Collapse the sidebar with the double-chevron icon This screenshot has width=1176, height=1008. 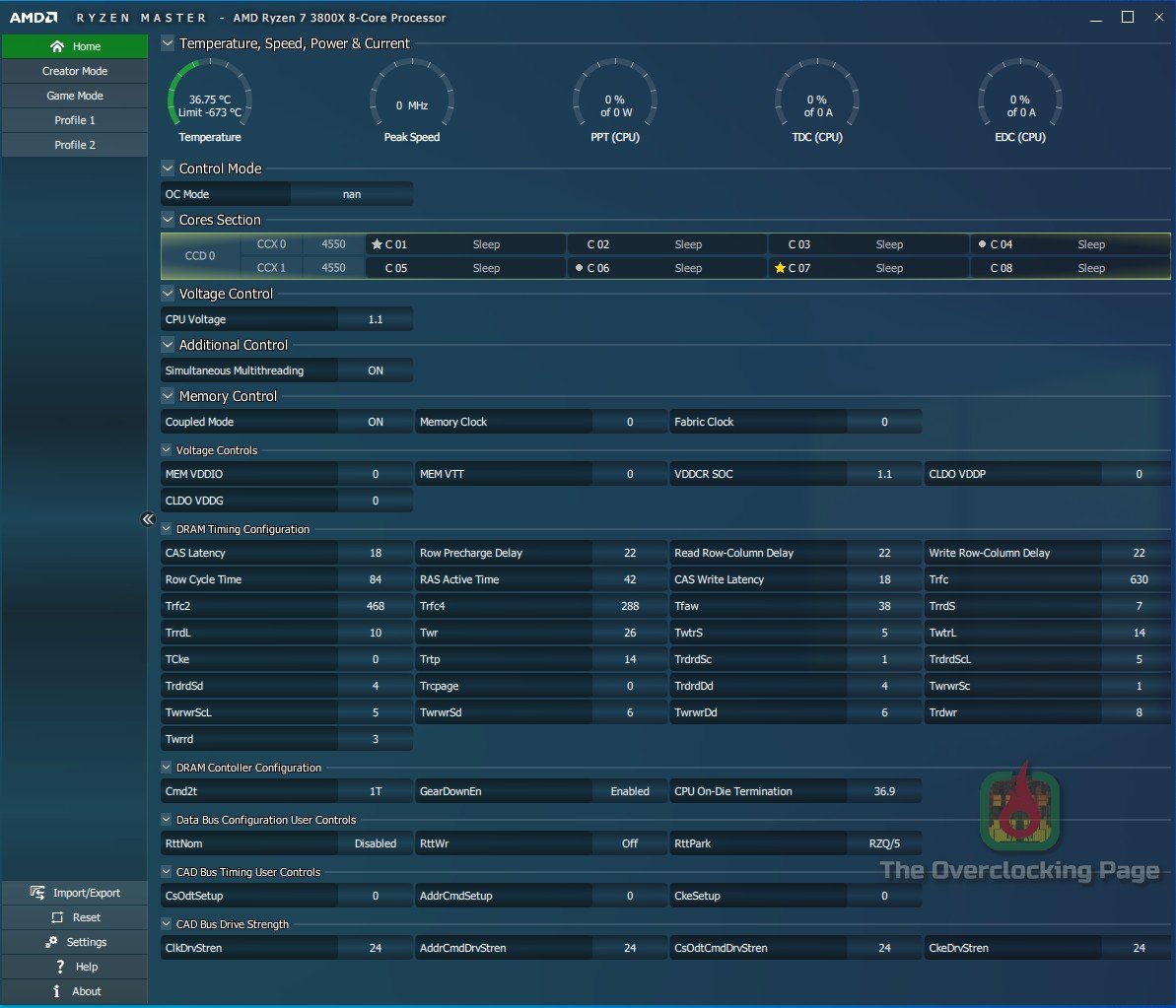point(148,519)
